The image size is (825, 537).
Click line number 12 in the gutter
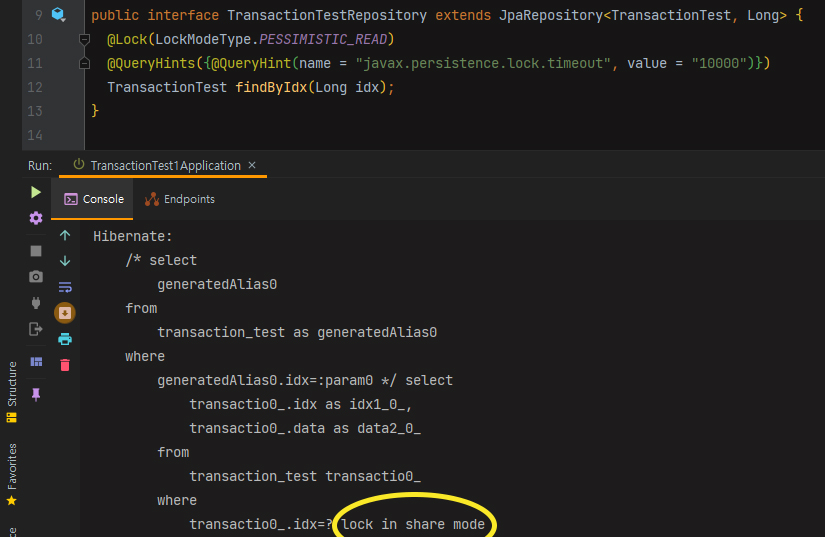tap(35, 87)
